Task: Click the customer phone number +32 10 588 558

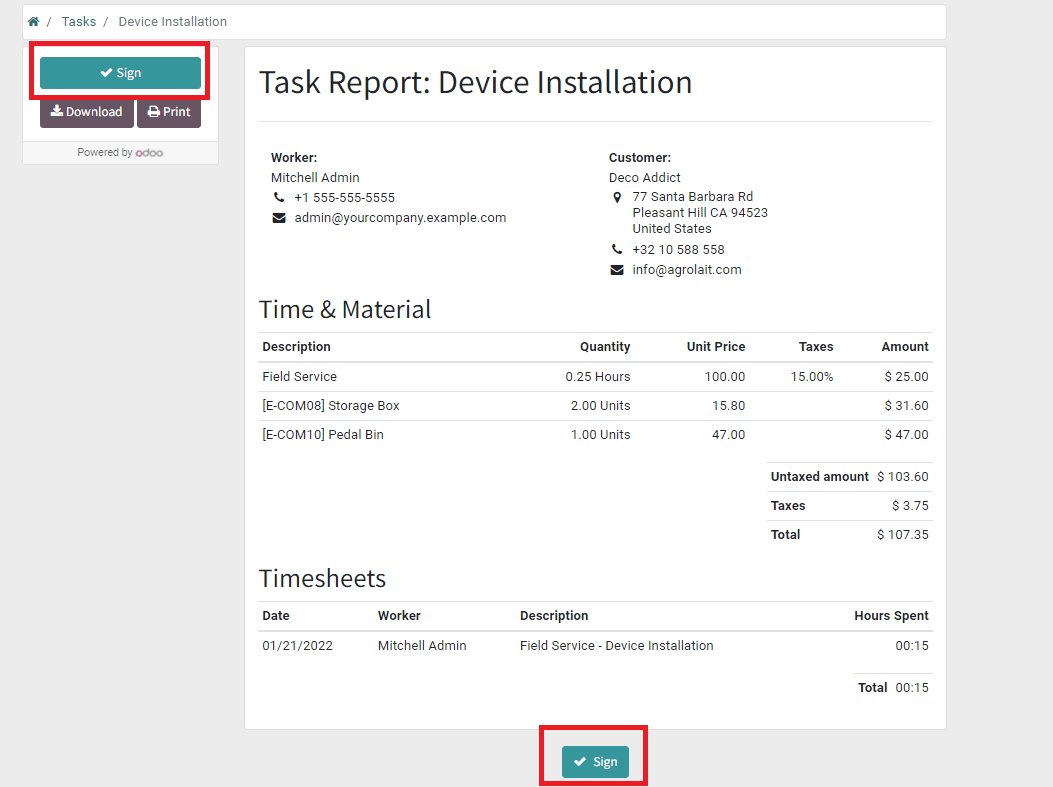Action: click(x=678, y=250)
